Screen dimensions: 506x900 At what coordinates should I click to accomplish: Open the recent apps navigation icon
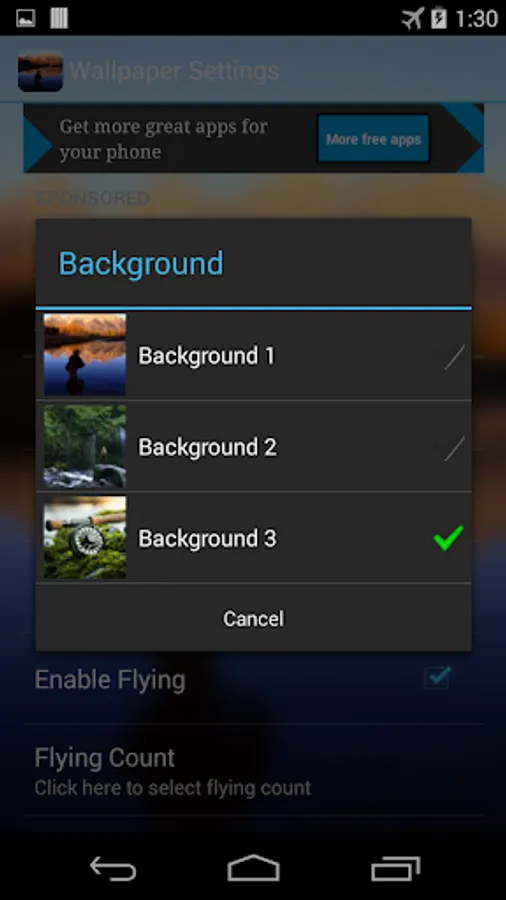pos(395,868)
